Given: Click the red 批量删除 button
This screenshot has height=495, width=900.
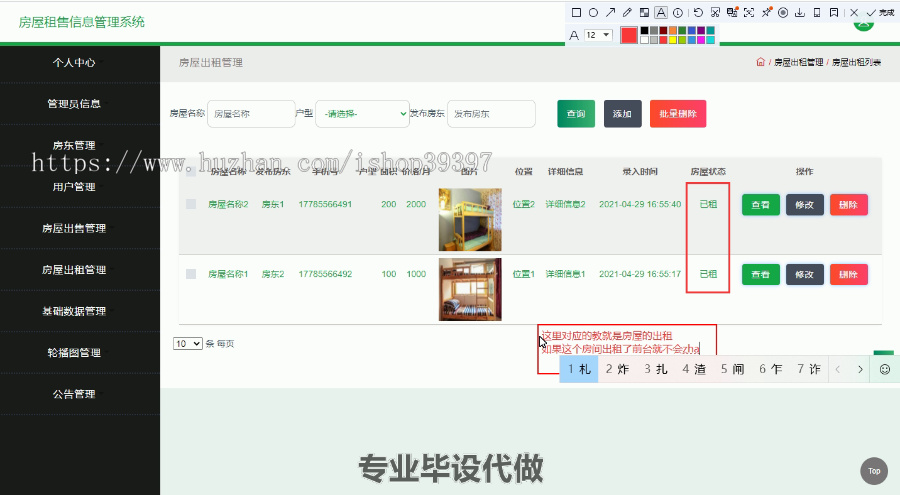Looking at the screenshot, I should click(678, 114).
